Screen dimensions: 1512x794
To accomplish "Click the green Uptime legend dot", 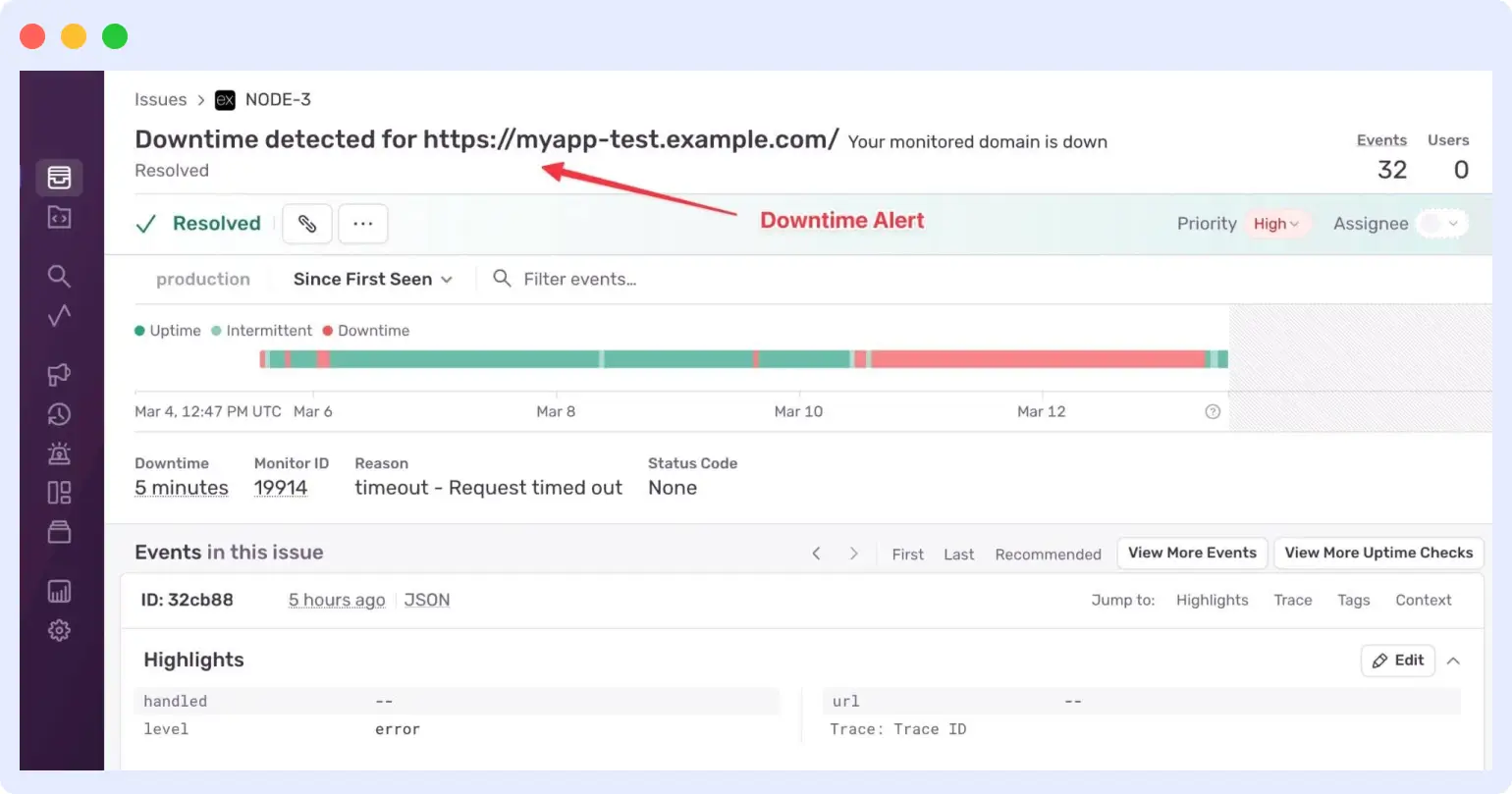I will click(x=139, y=331).
